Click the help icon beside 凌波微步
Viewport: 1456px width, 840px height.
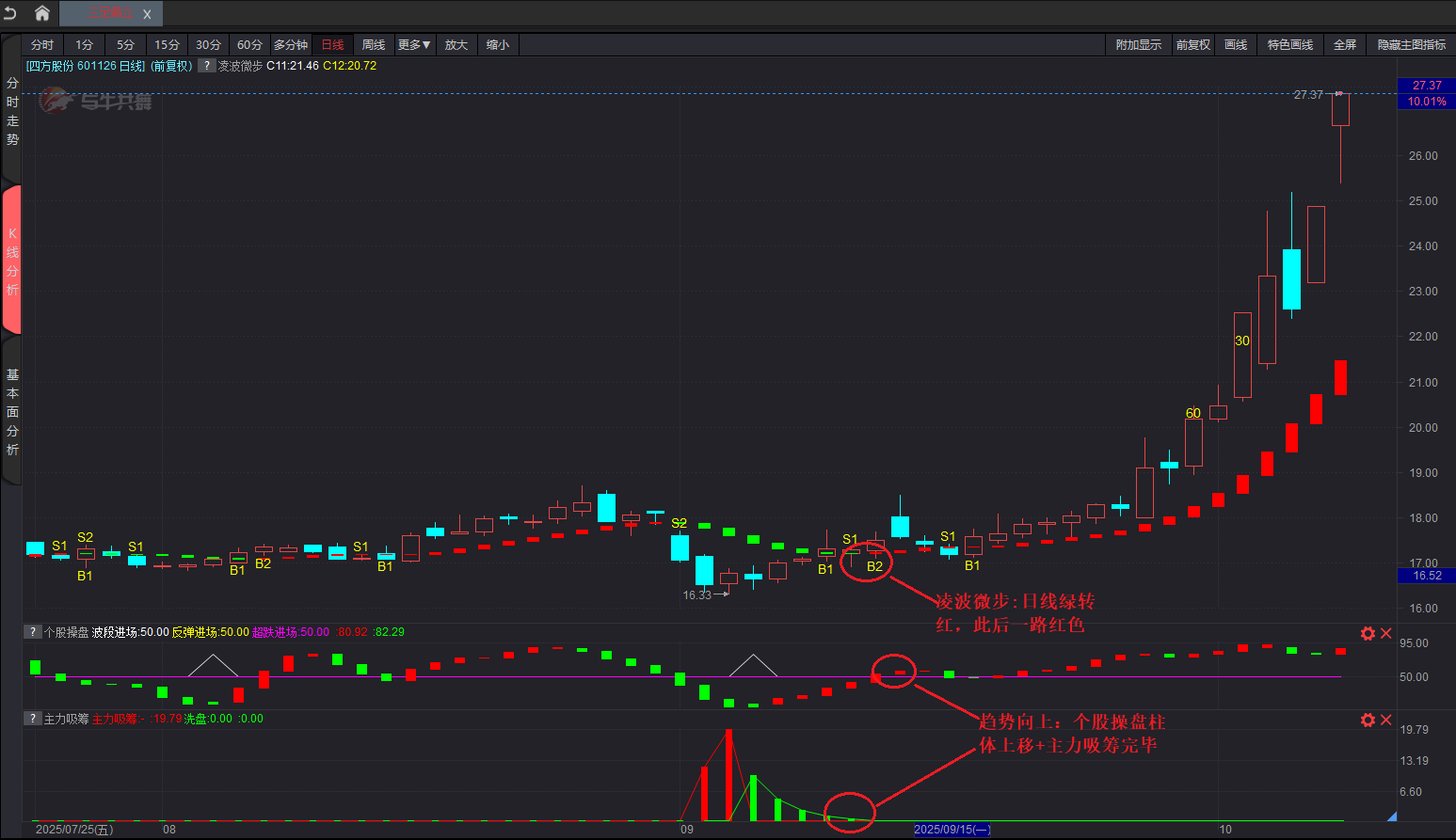206,66
